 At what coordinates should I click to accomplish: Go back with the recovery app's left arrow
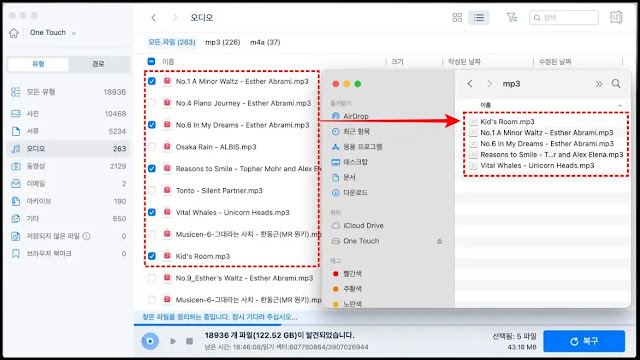coord(153,18)
